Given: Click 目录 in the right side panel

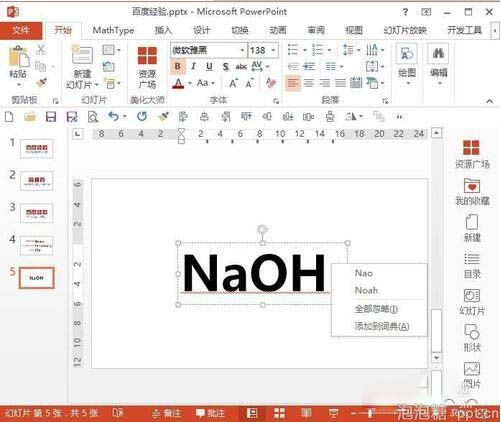Looking at the screenshot, I should (x=472, y=266).
